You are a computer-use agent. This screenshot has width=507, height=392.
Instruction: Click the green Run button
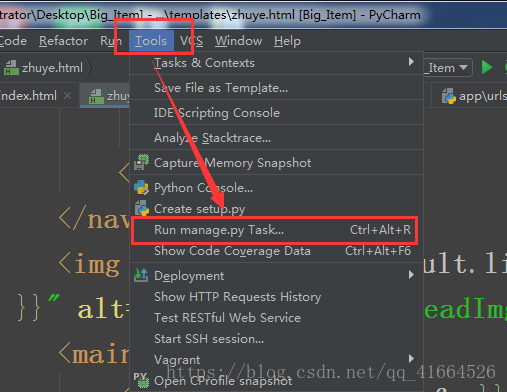(x=487, y=67)
